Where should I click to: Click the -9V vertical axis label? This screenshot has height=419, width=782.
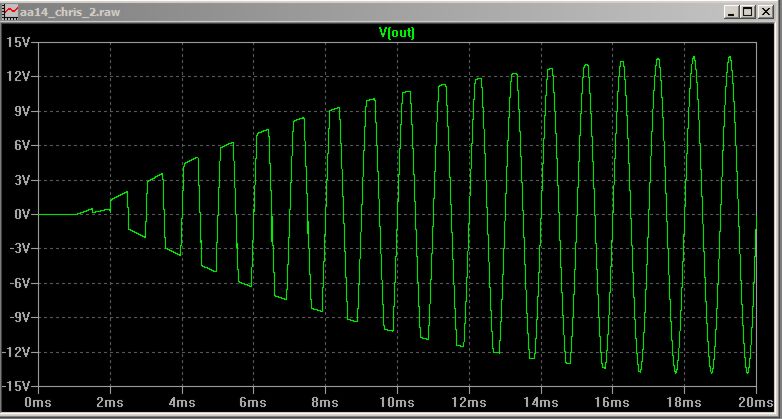[x=19, y=318]
